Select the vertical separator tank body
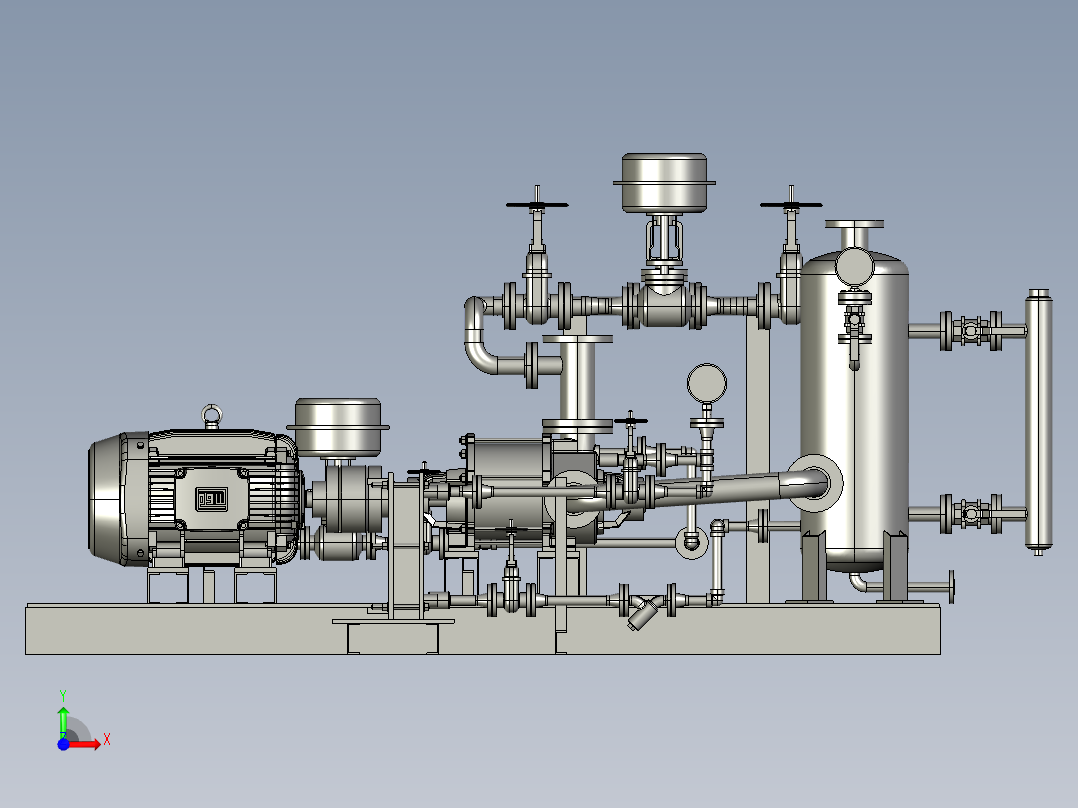 (x=855, y=413)
